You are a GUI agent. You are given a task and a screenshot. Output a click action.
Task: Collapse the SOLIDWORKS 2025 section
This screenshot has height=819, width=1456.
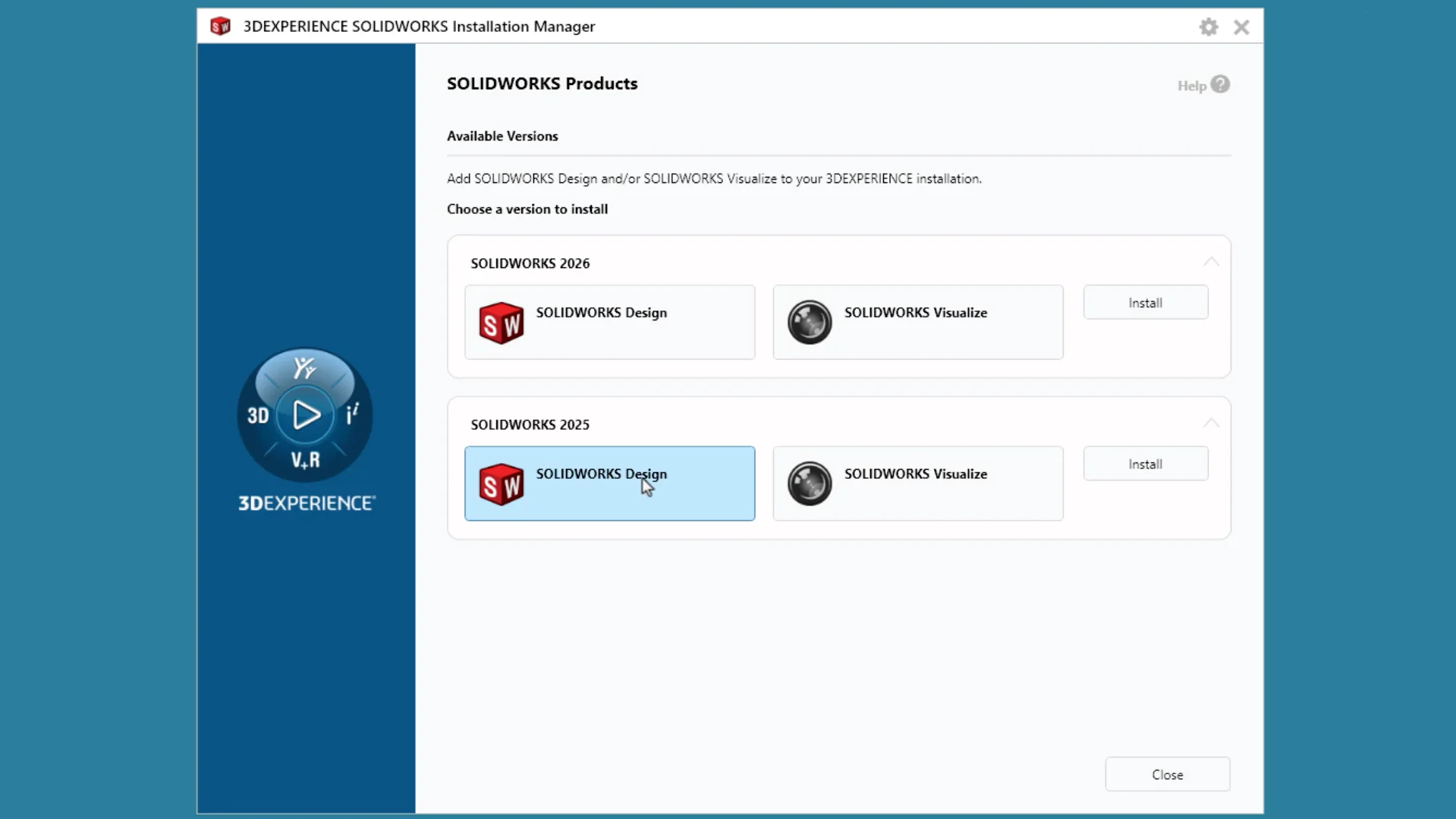1211,424
